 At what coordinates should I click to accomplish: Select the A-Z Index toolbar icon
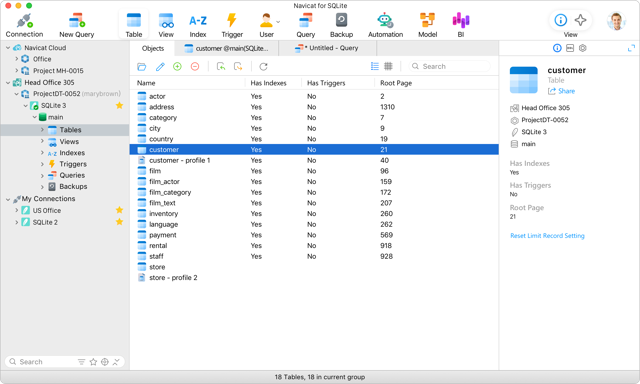(198, 25)
